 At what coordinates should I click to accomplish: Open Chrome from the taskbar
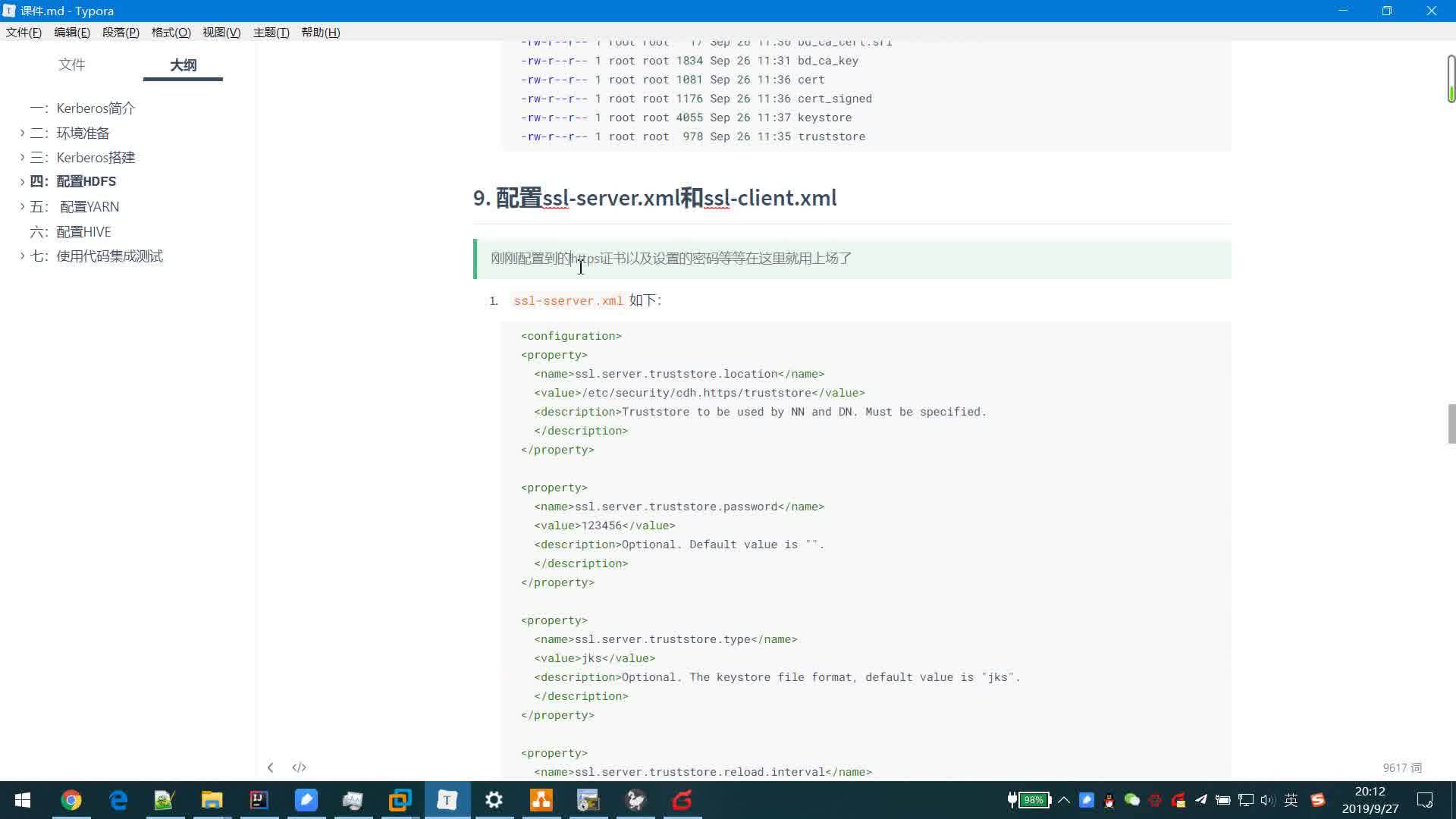[71, 800]
